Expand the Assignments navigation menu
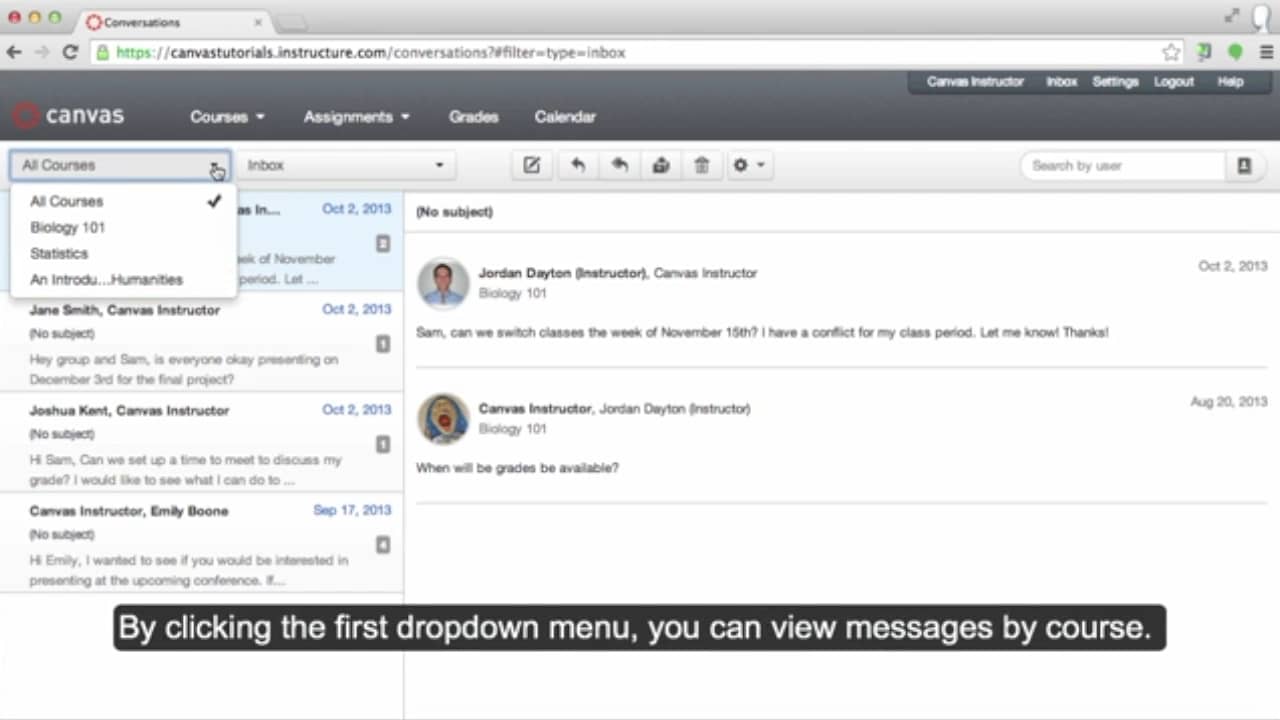 [x=357, y=117]
